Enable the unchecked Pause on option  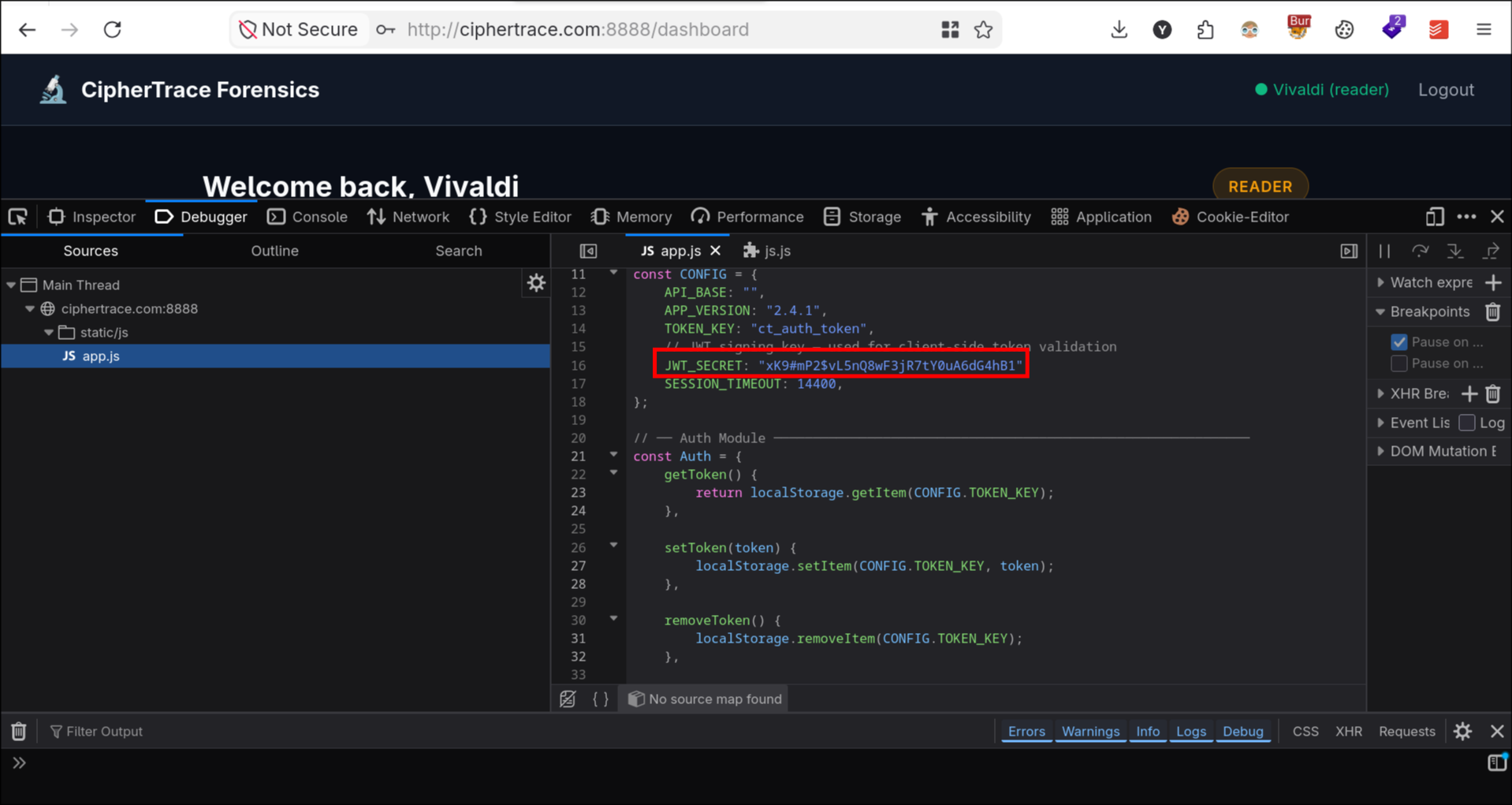(x=1399, y=363)
